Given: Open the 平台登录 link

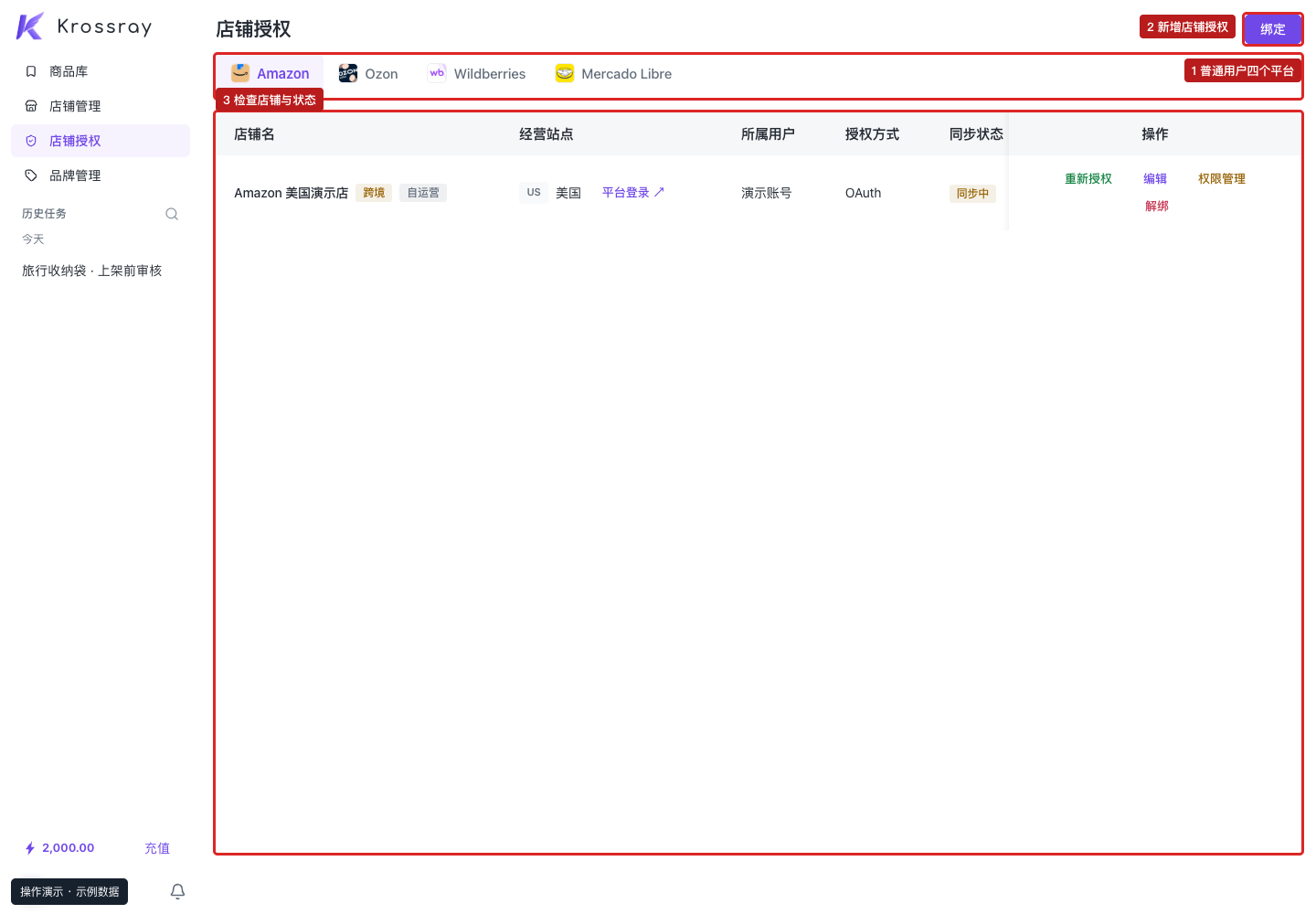Looking at the screenshot, I should coord(633,193).
